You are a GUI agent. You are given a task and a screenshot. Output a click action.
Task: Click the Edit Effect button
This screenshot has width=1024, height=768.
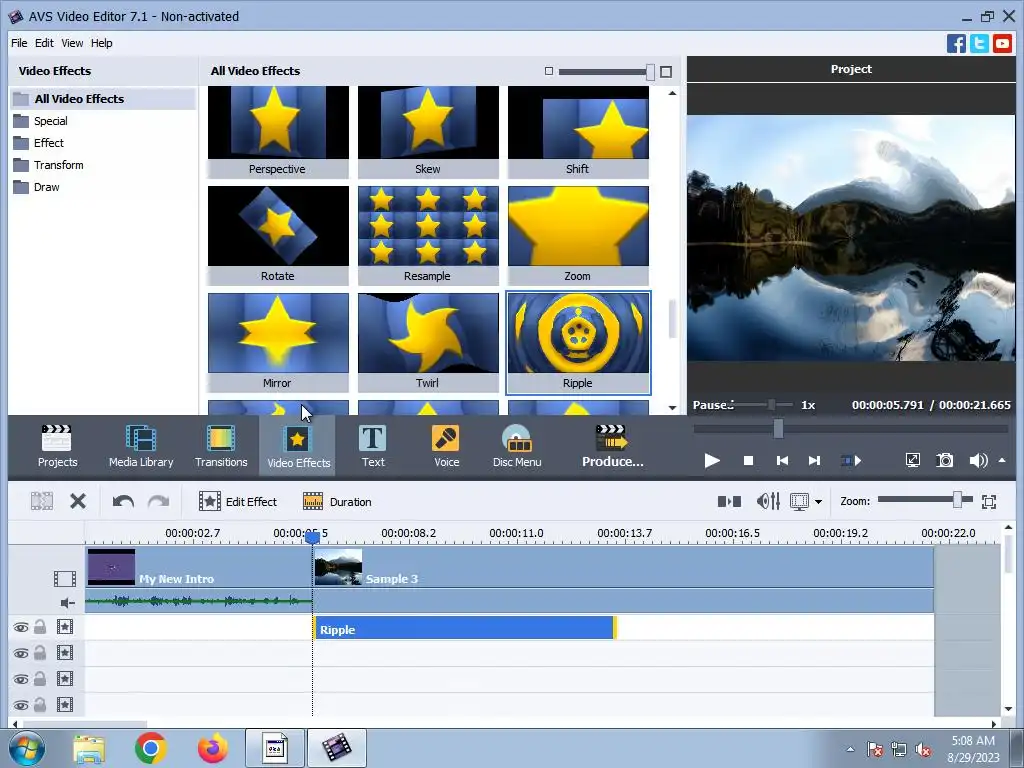238,502
